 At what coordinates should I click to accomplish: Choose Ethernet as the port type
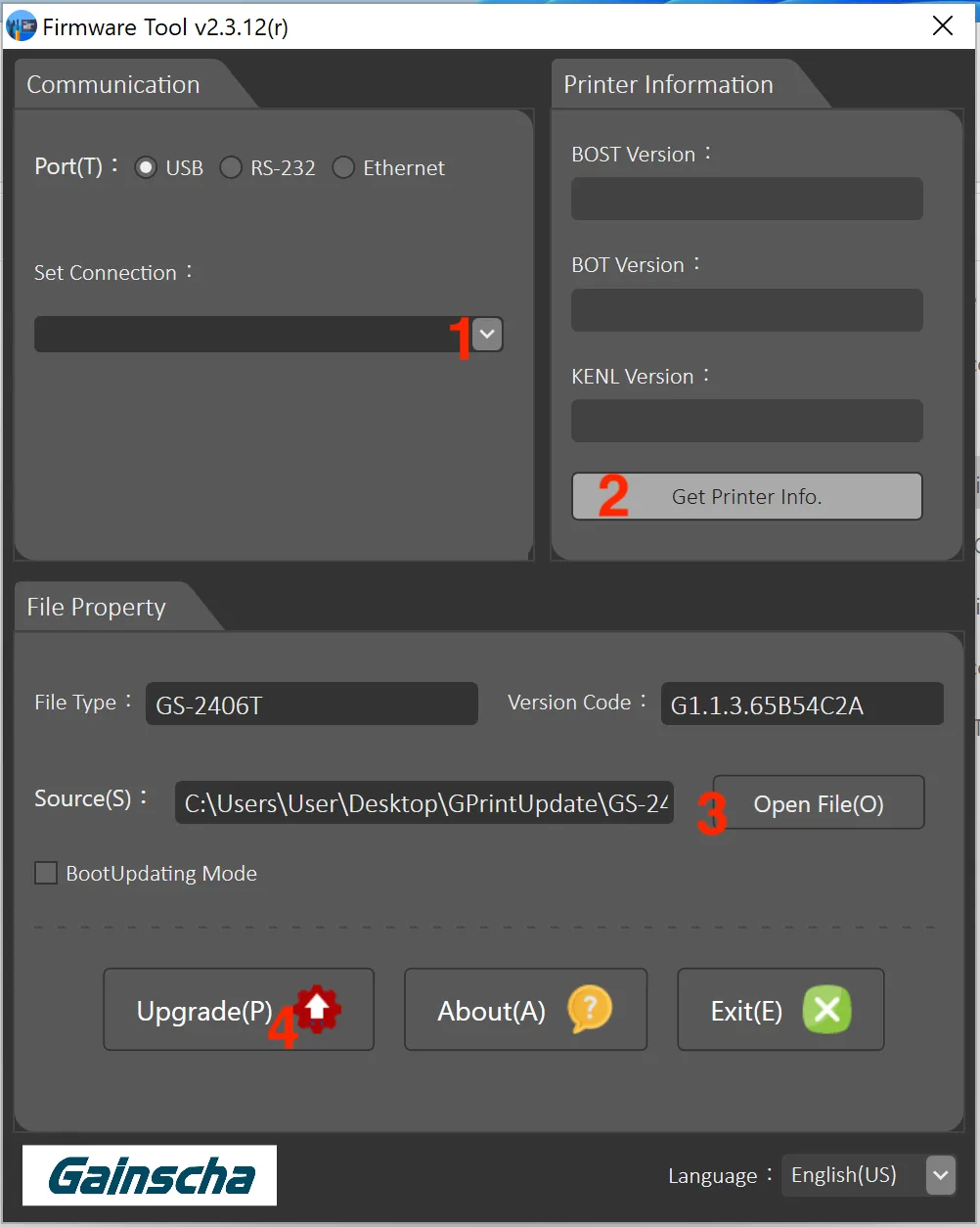343,168
